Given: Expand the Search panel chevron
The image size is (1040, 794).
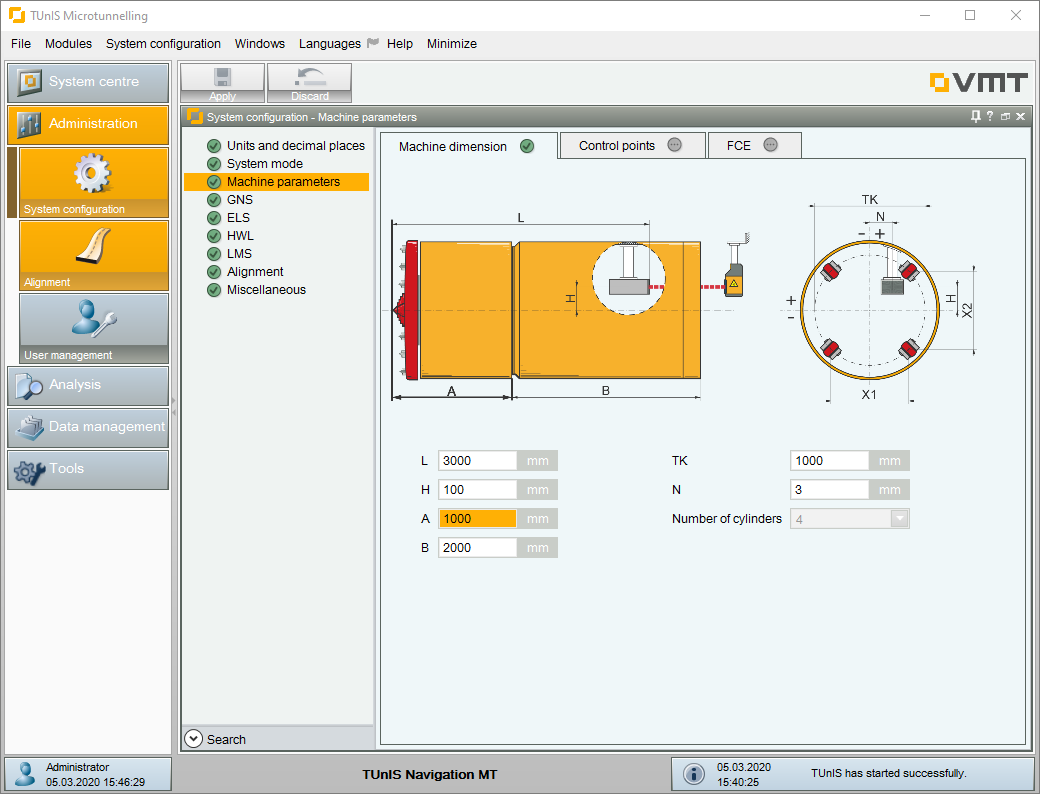Looking at the screenshot, I should point(194,739).
